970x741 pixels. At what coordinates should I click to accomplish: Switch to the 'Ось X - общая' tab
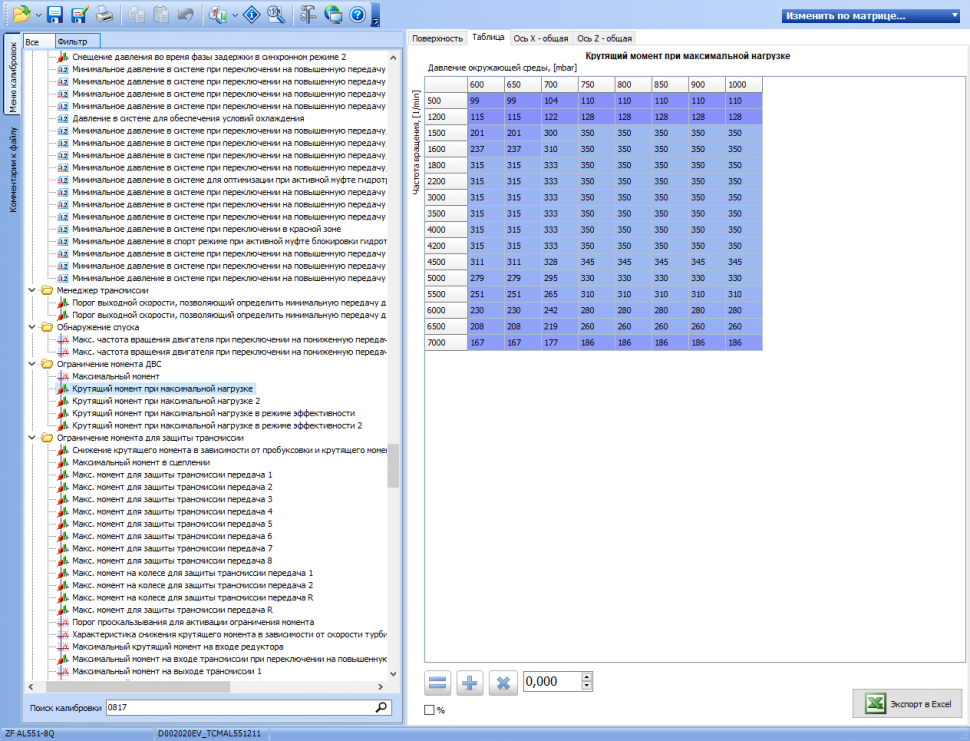(540, 37)
